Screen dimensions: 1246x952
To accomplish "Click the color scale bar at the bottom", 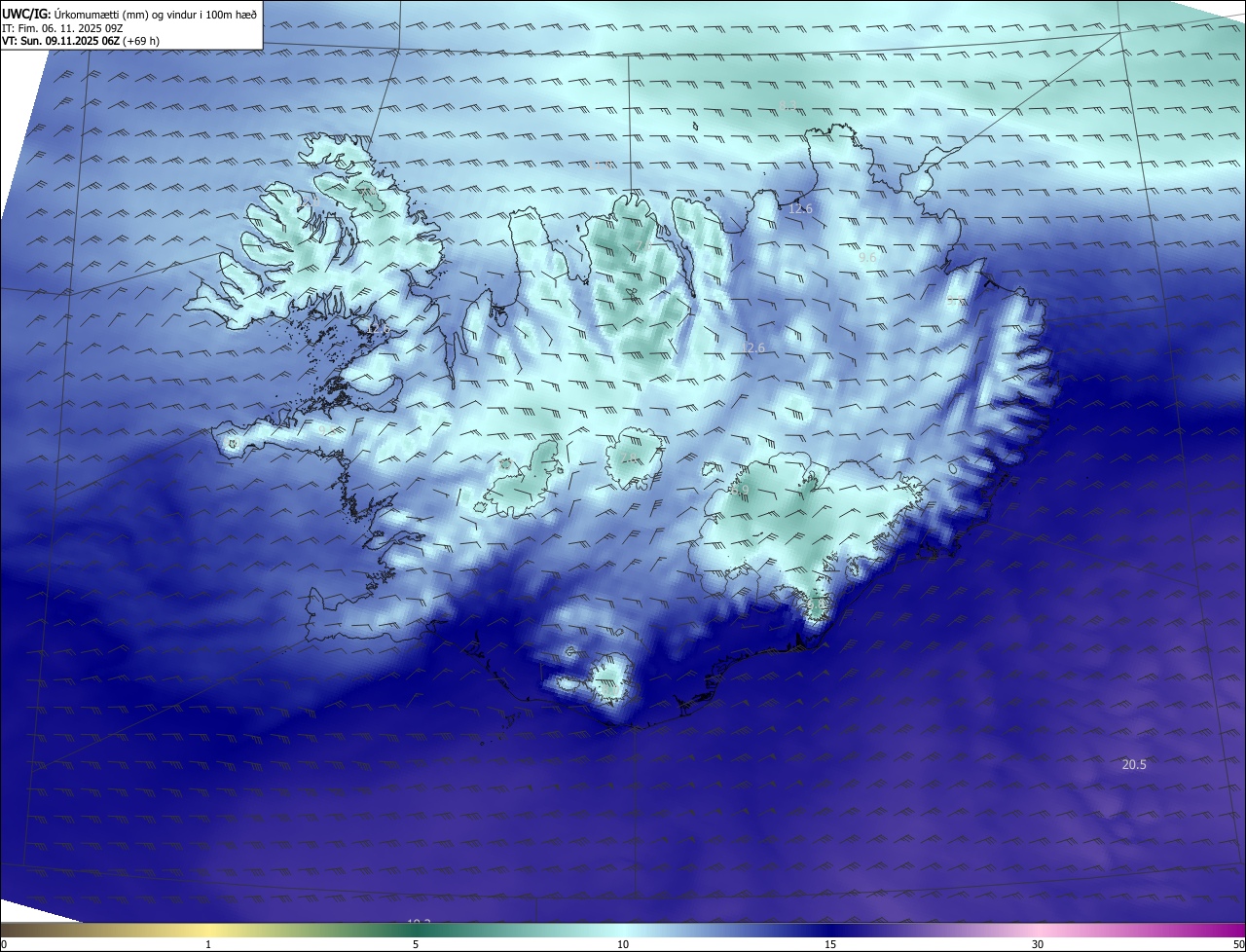I will pos(623,930).
